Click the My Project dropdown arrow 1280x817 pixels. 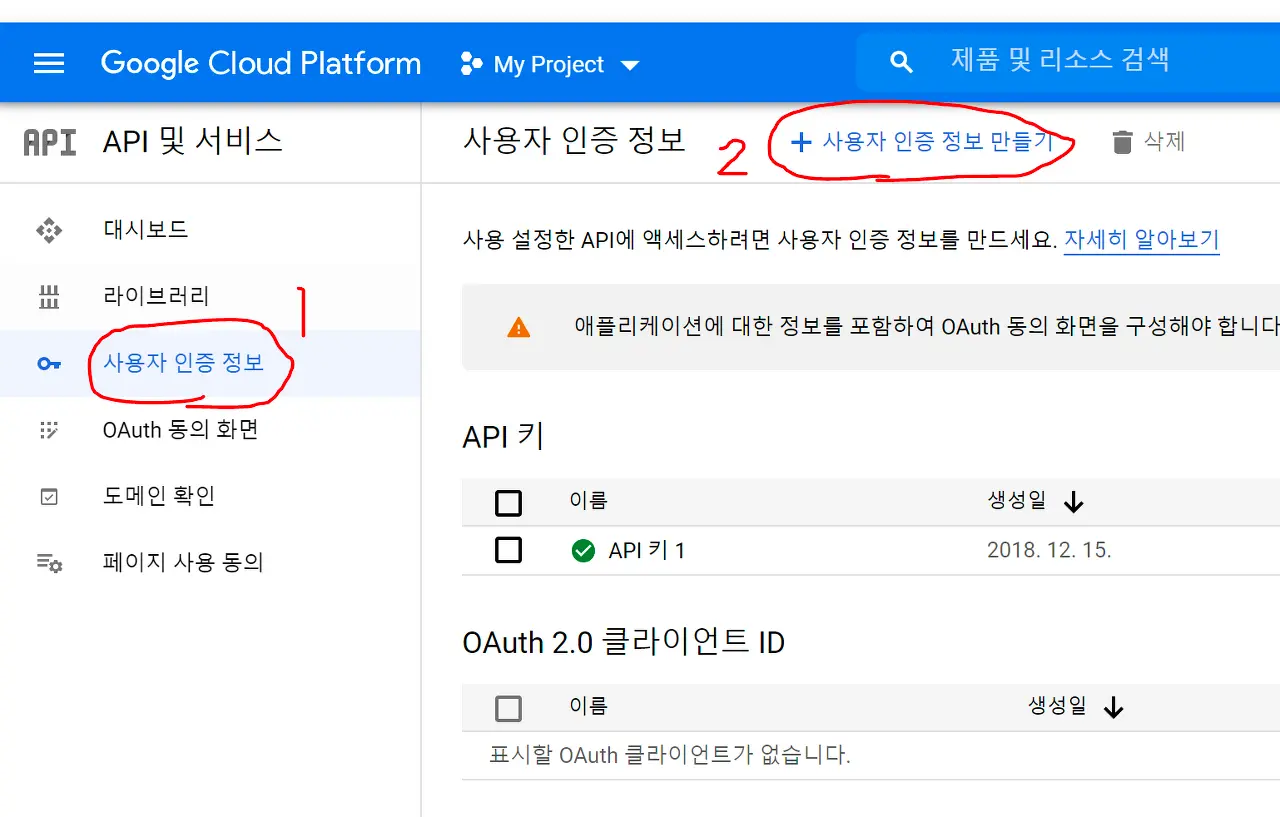coord(630,66)
